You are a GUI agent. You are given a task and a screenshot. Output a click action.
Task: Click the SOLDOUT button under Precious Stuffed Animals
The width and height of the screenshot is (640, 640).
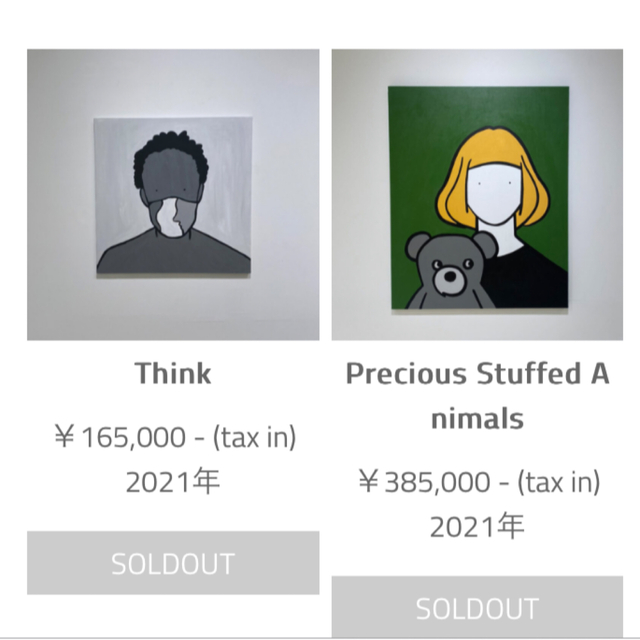(477, 607)
